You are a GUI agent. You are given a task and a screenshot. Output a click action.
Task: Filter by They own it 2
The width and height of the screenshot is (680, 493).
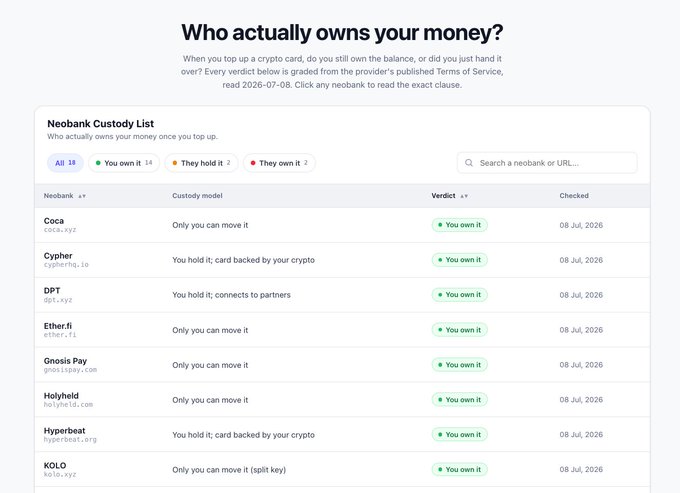click(x=279, y=163)
